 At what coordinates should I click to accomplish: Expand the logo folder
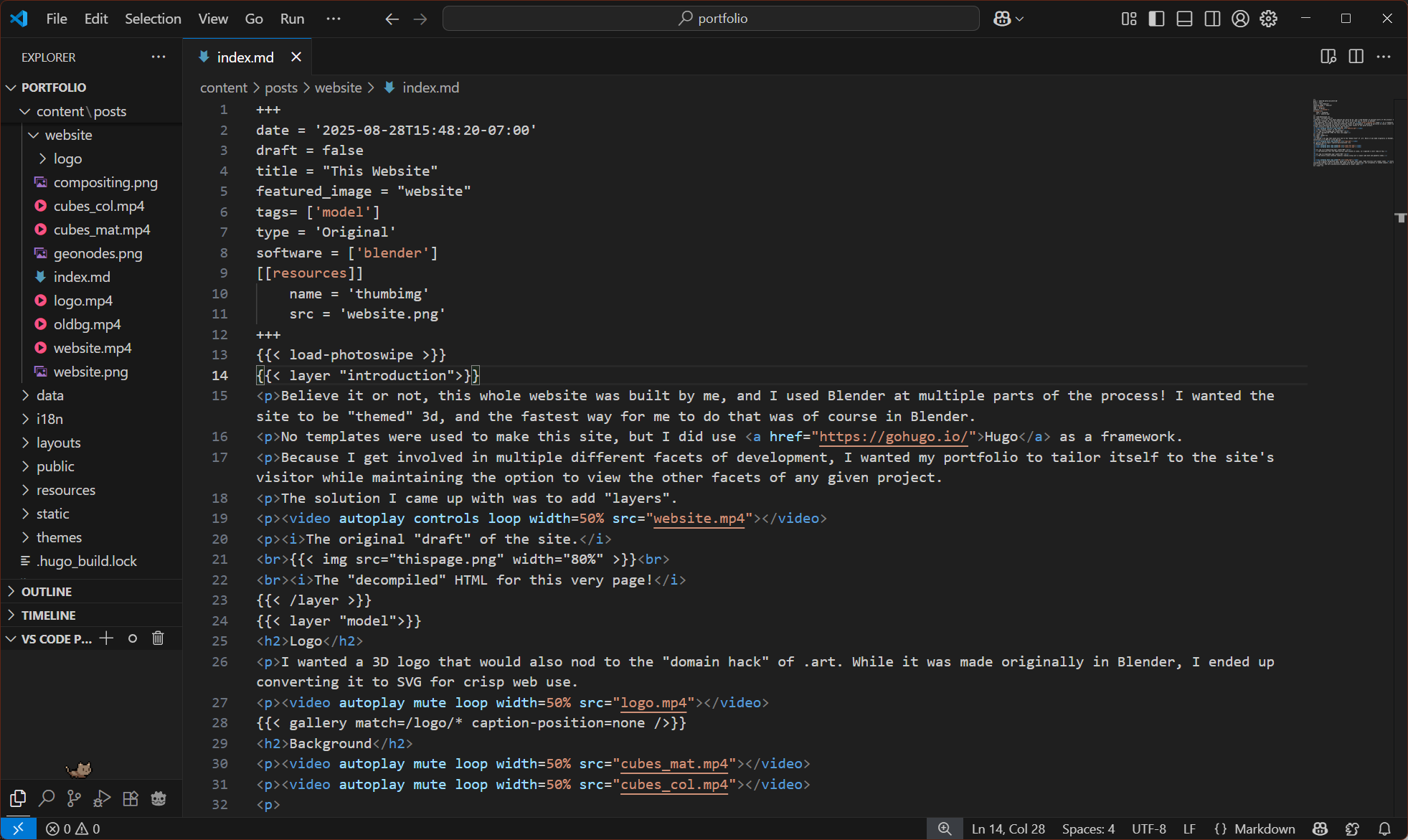point(67,159)
